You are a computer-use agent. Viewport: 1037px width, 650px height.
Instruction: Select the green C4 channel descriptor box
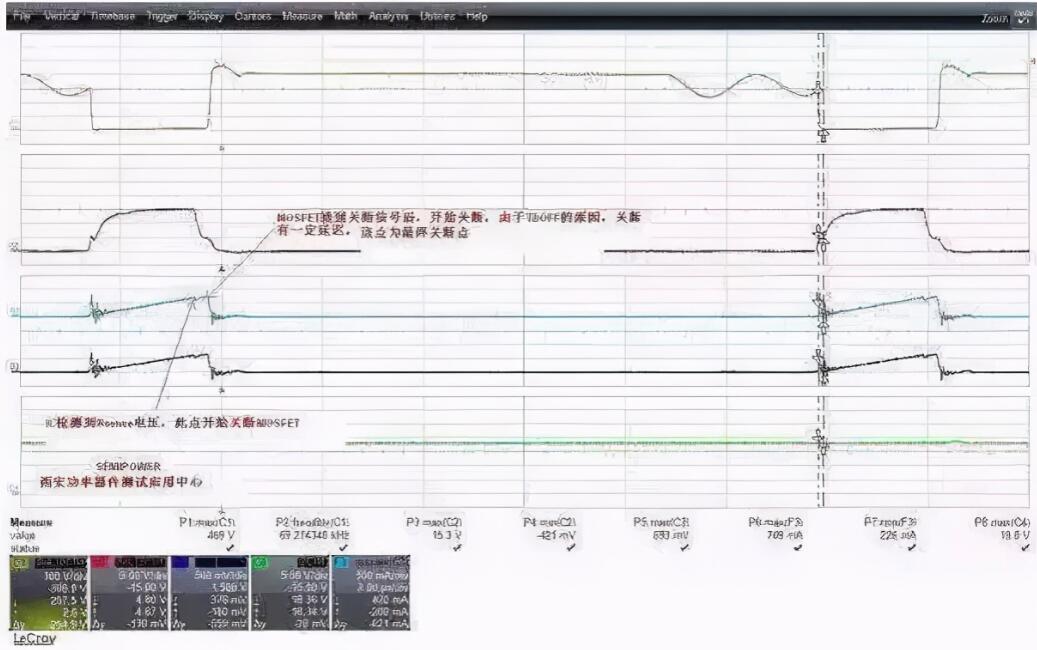pos(290,594)
